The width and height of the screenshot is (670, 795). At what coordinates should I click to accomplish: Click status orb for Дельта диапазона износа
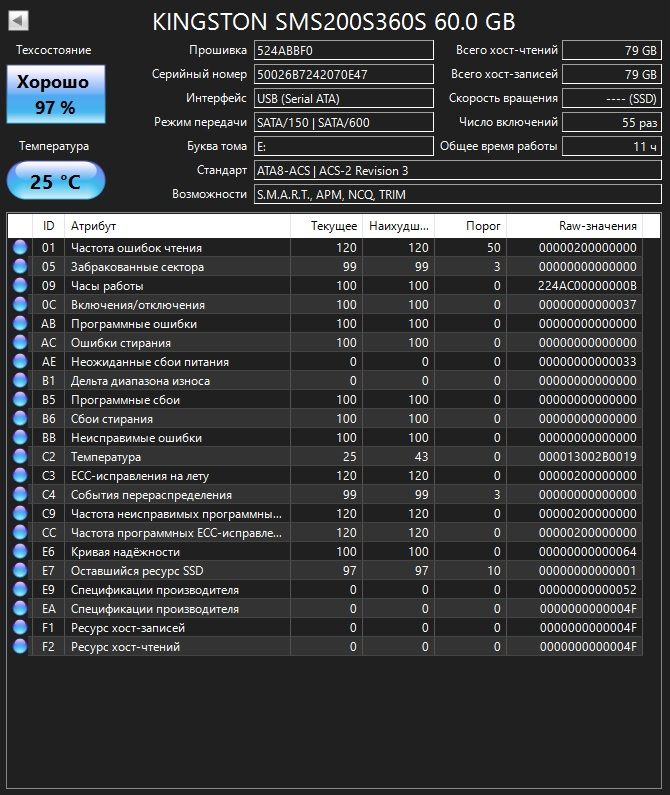pyautogui.click(x=20, y=380)
